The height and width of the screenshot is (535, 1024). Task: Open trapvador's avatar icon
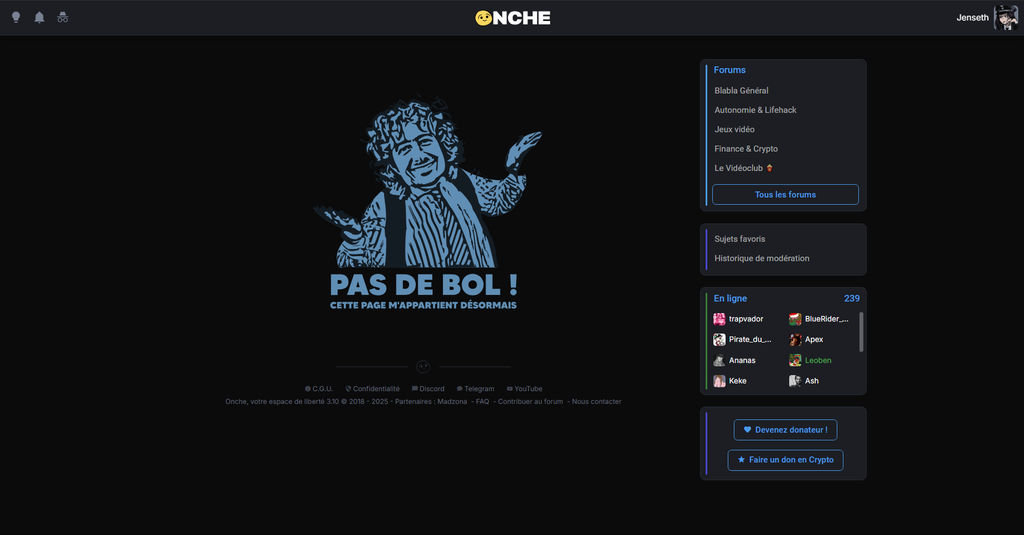pos(719,319)
